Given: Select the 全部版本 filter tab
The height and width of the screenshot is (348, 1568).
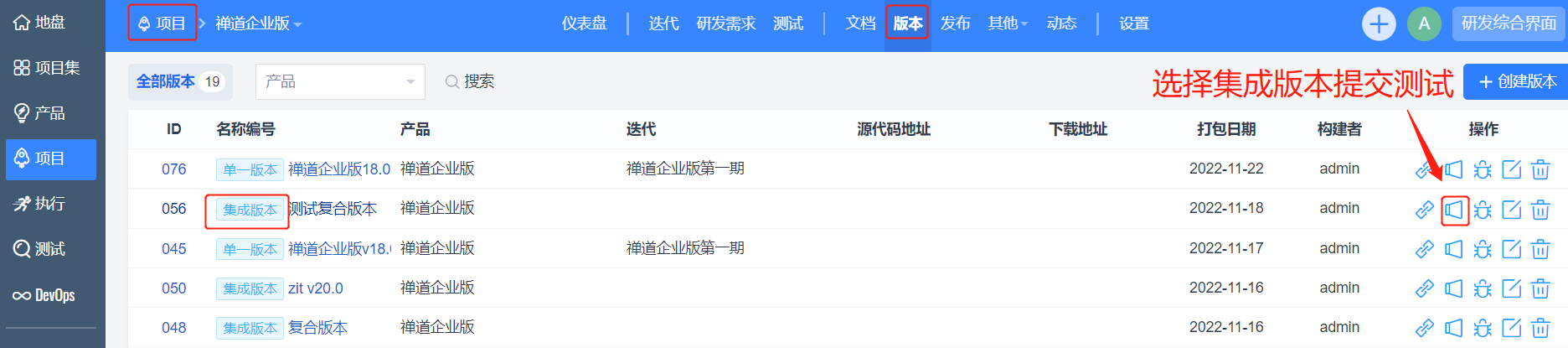Looking at the screenshot, I should (x=180, y=81).
